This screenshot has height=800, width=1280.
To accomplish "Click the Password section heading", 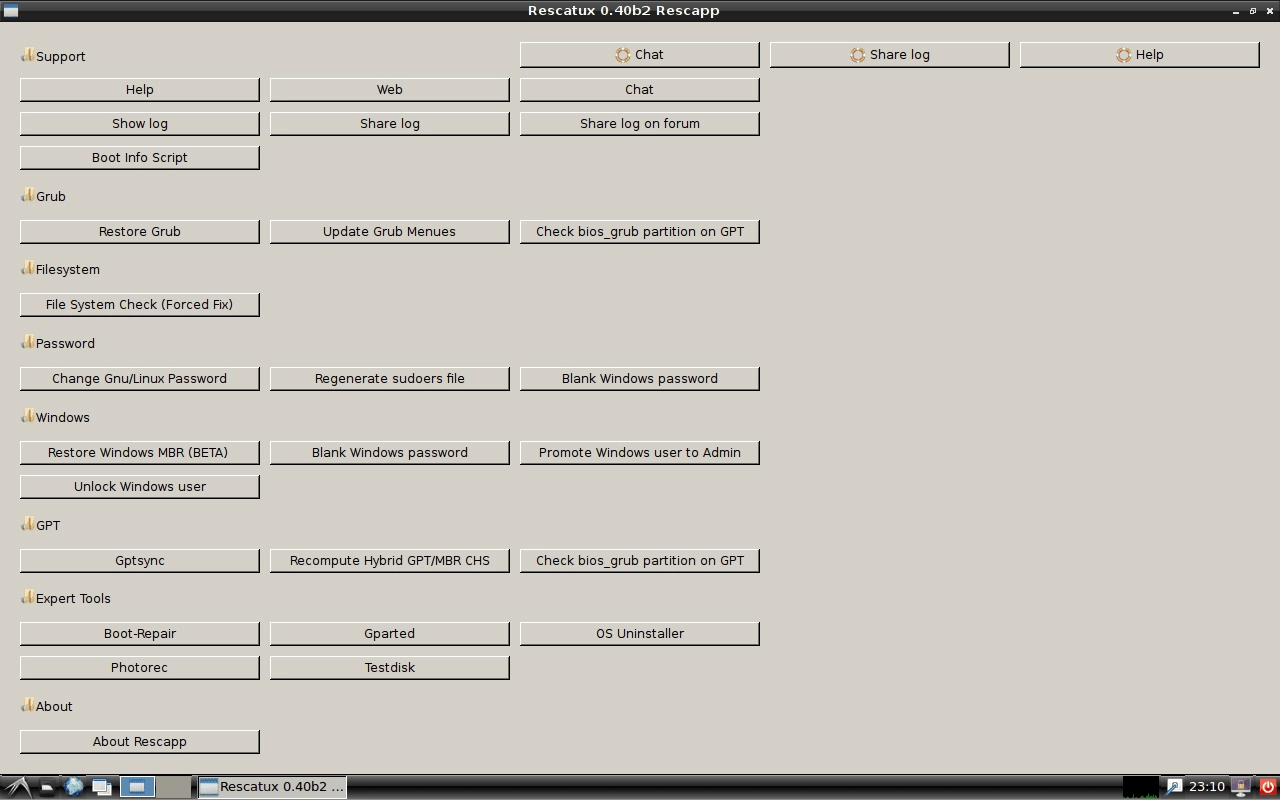I will [58, 343].
